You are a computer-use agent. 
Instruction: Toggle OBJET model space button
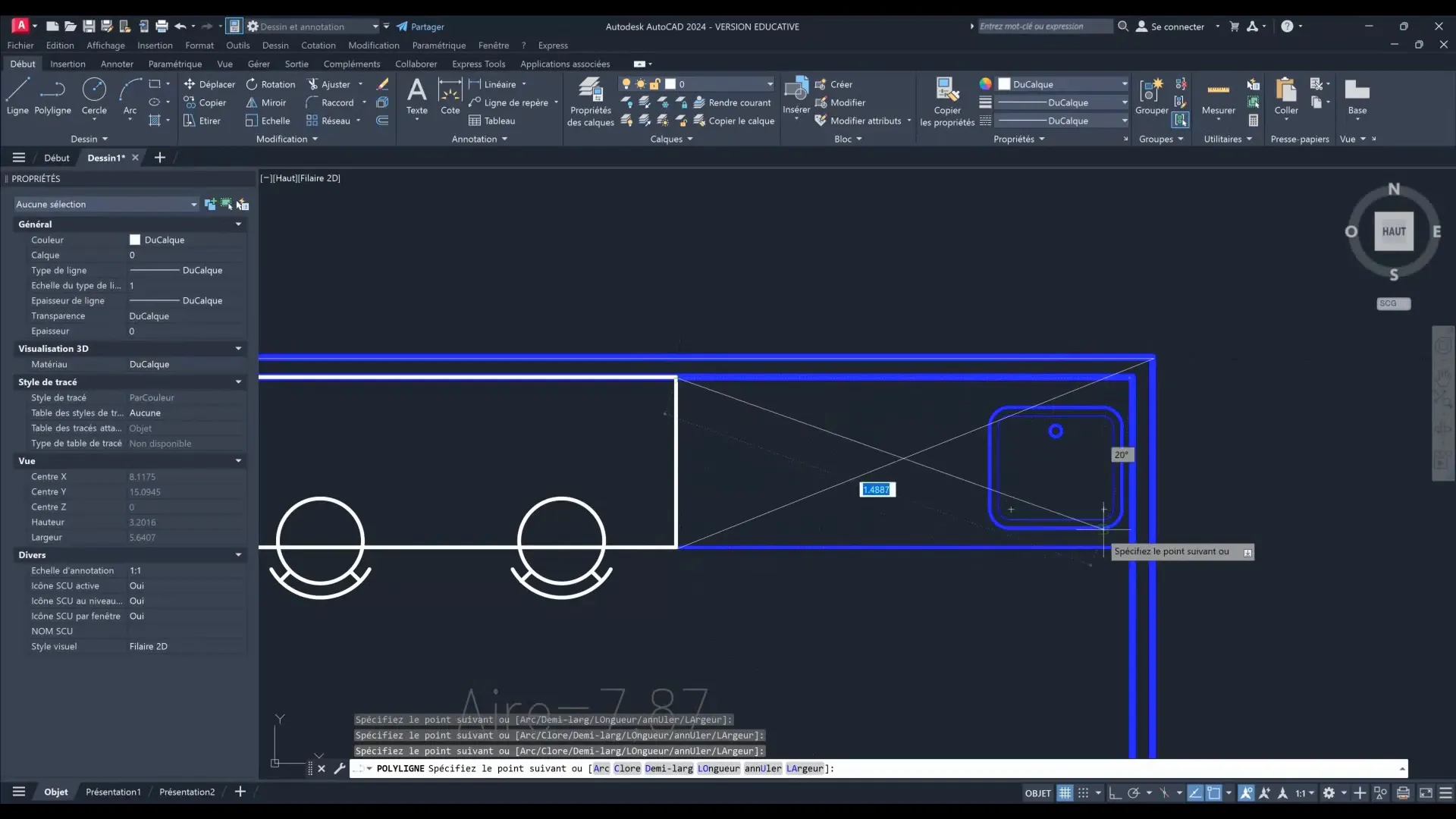coord(1038,793)
